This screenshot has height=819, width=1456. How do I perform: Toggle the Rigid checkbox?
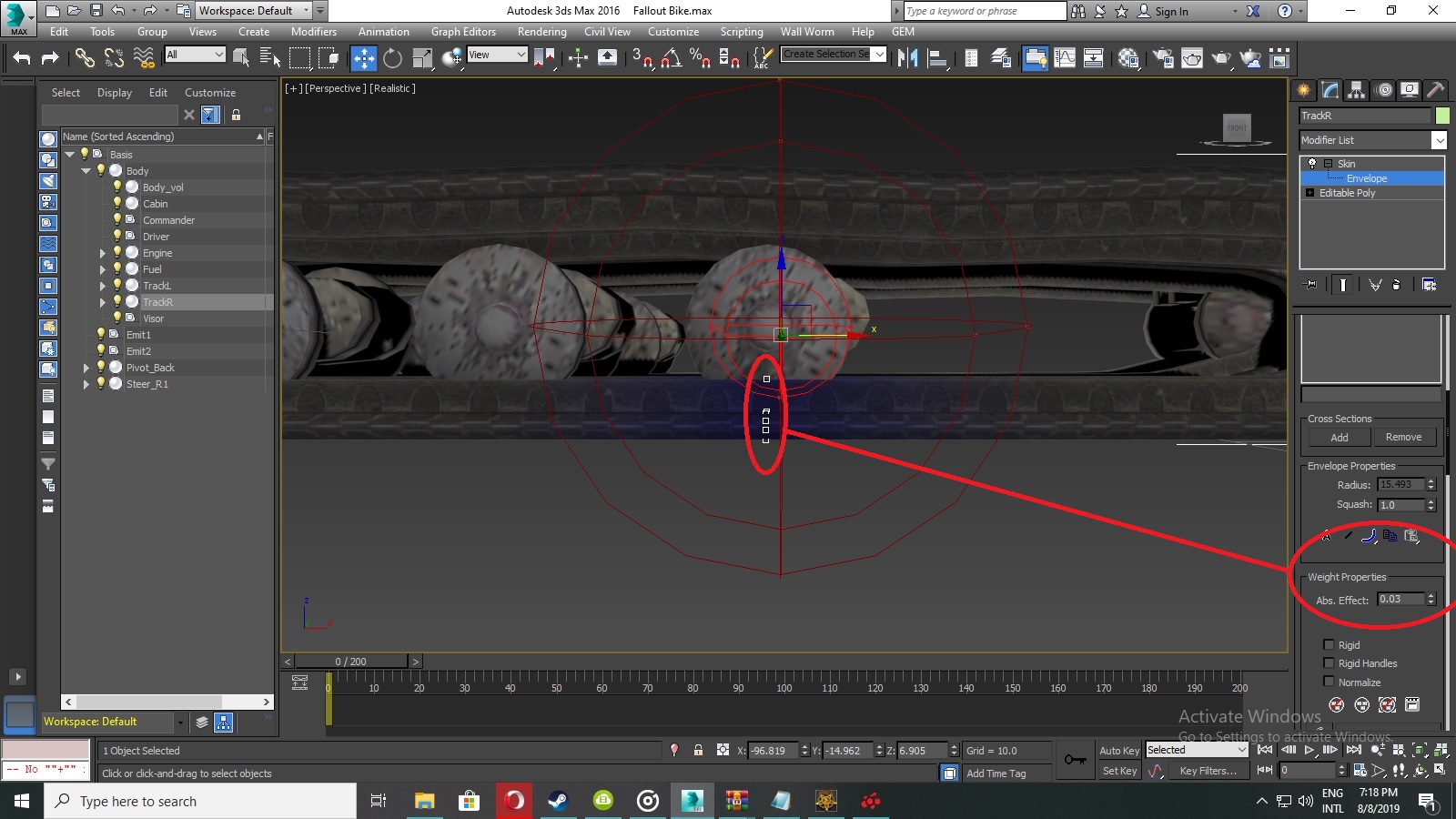(x=1329, y=644)
